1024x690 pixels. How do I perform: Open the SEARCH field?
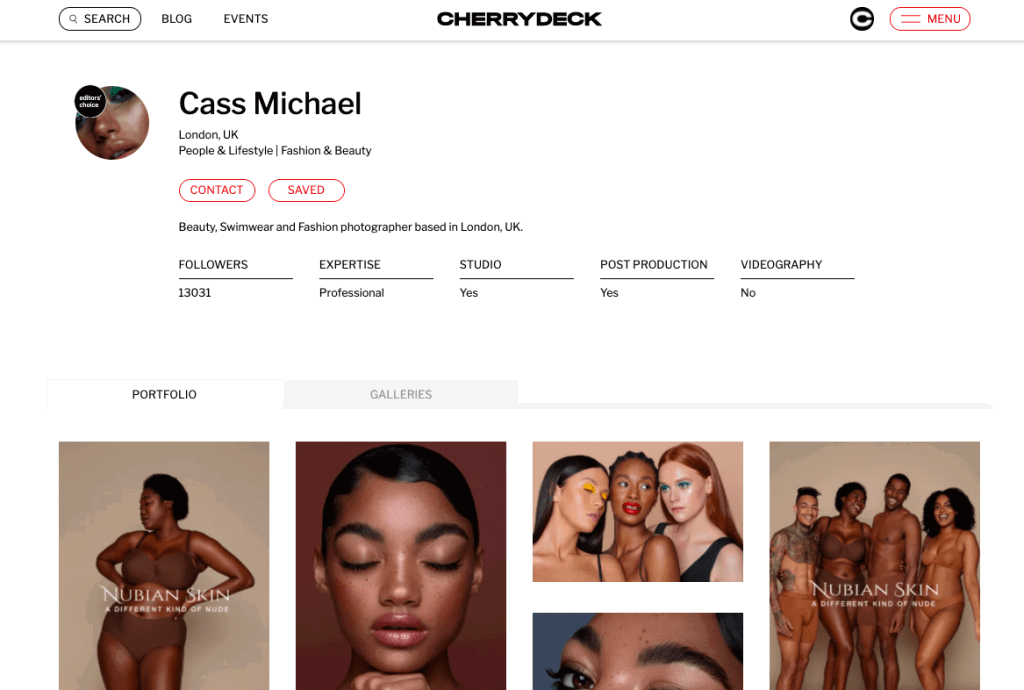[x=100, y=19]
